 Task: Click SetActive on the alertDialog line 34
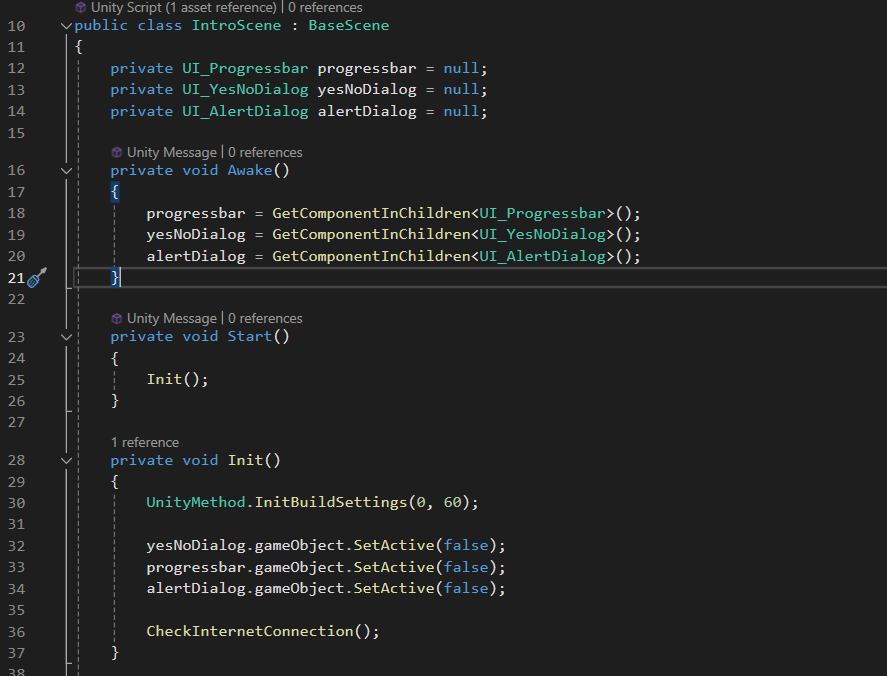tap(394, 588)
